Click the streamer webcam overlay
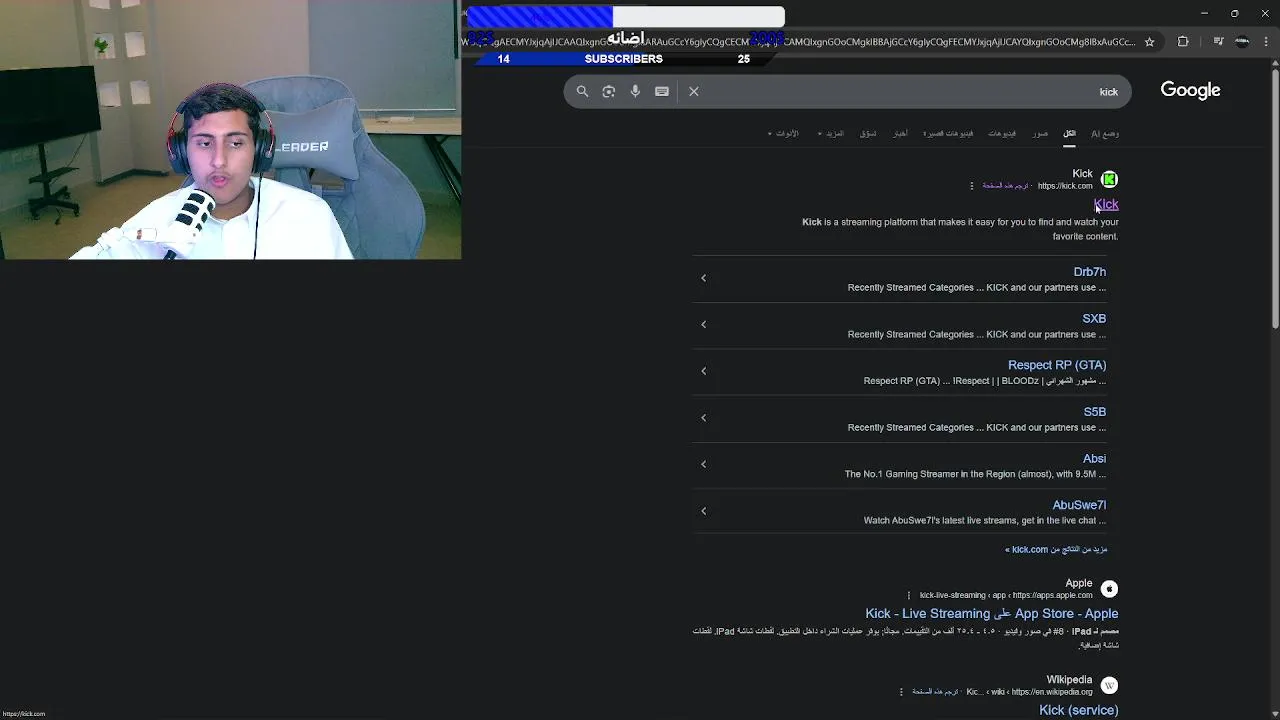This screenshot has width=1280, height=720. [230, 130]
